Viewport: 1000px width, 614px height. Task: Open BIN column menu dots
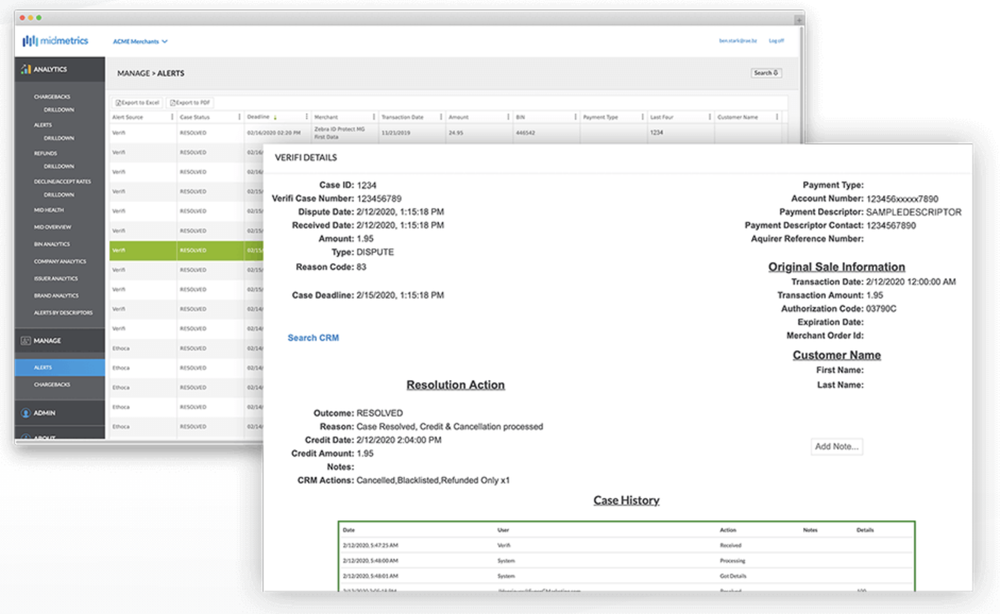click(575, 117)
